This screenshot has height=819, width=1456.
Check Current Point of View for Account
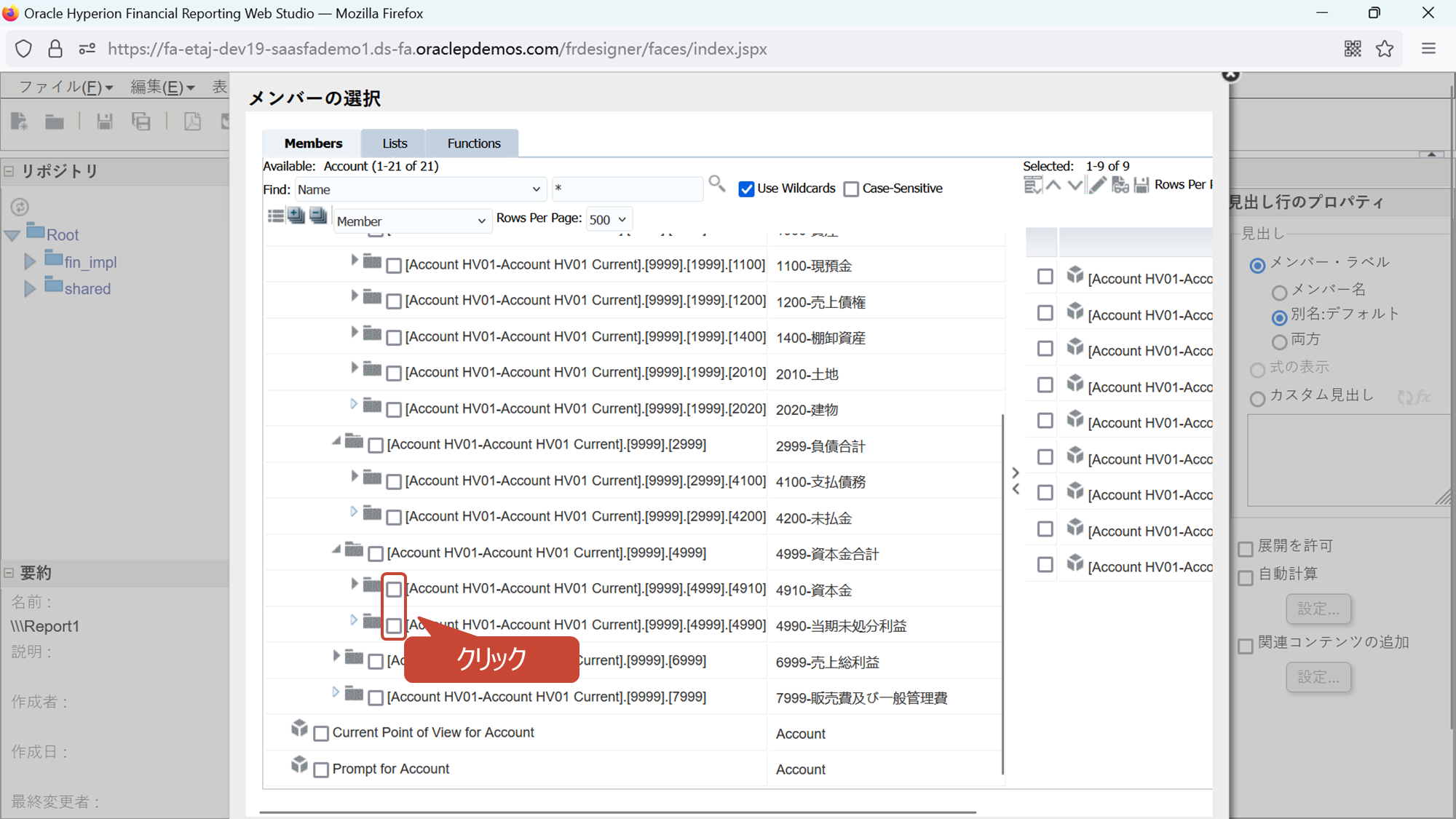[x=321, y=734]
